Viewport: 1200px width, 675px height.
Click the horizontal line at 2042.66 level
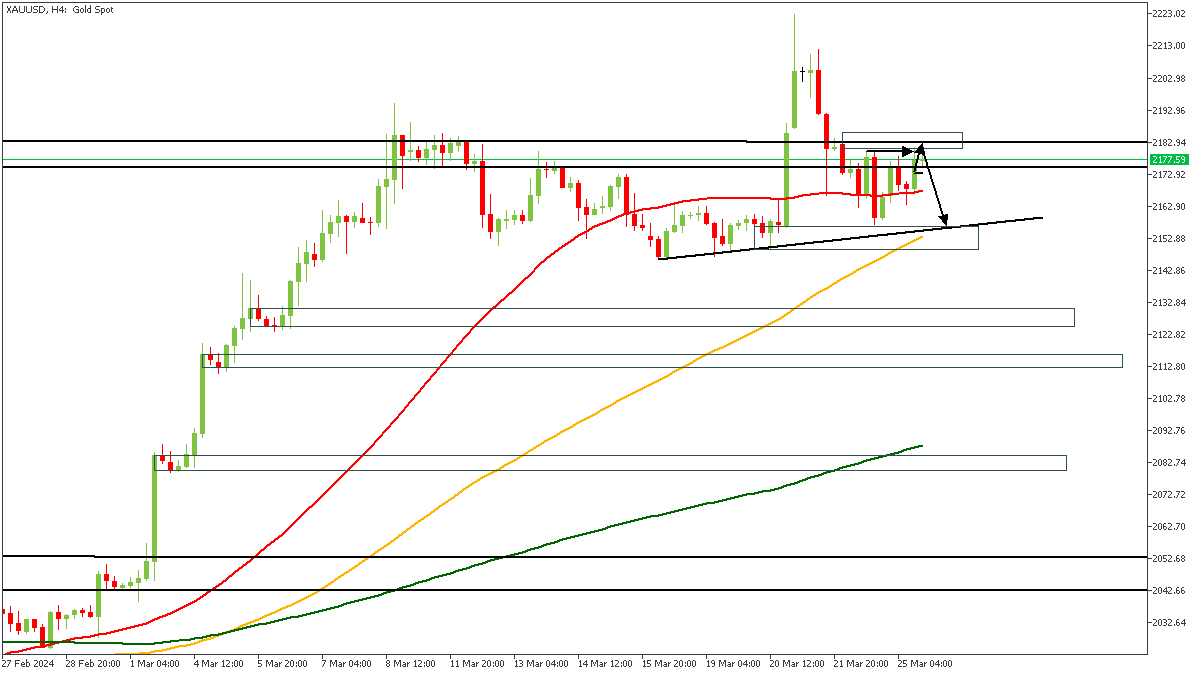click(600, 590)
